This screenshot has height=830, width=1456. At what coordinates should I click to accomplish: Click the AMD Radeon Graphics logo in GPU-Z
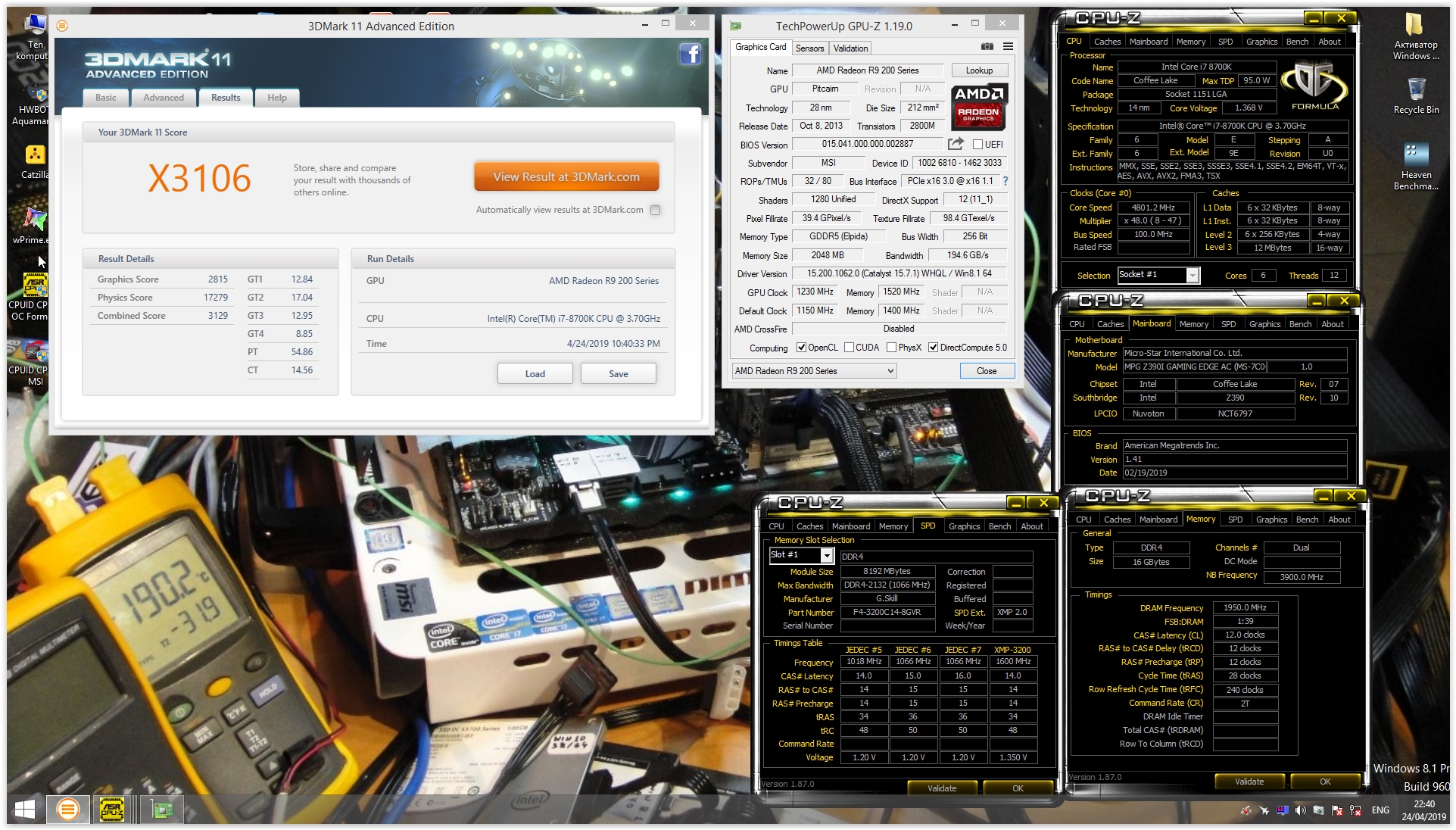[x=978, y=107]
